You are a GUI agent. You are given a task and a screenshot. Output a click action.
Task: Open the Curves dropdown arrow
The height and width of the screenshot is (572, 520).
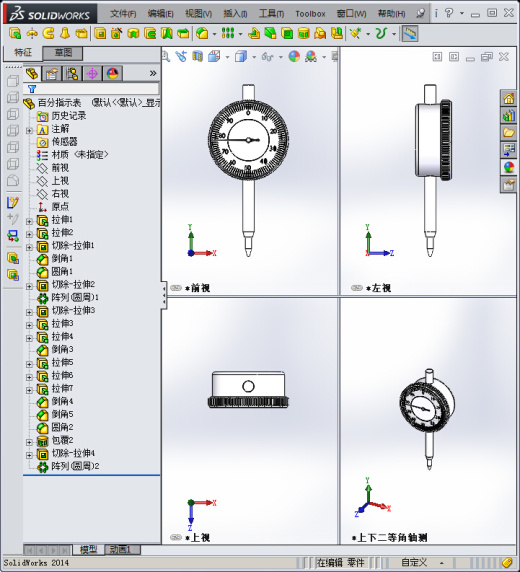point(394,34)
